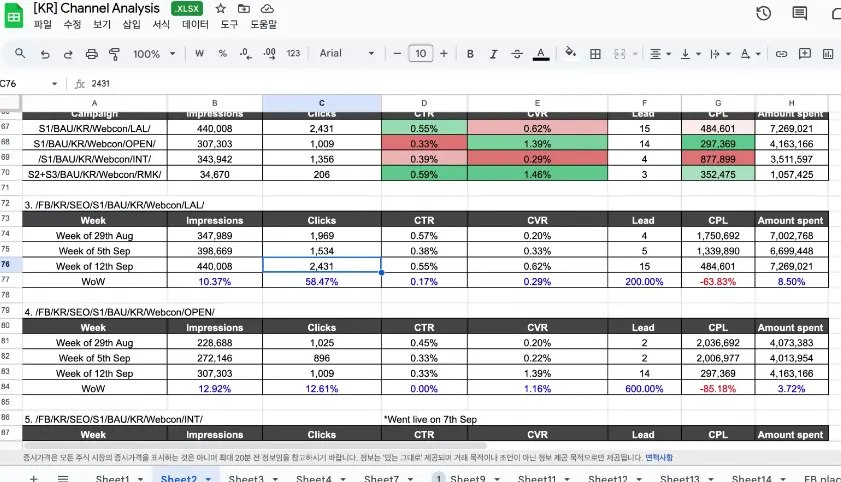This screenshot has width=841, height=482.
Task: Insert a link
Action: pyautogui.click(x=781, y=54)
